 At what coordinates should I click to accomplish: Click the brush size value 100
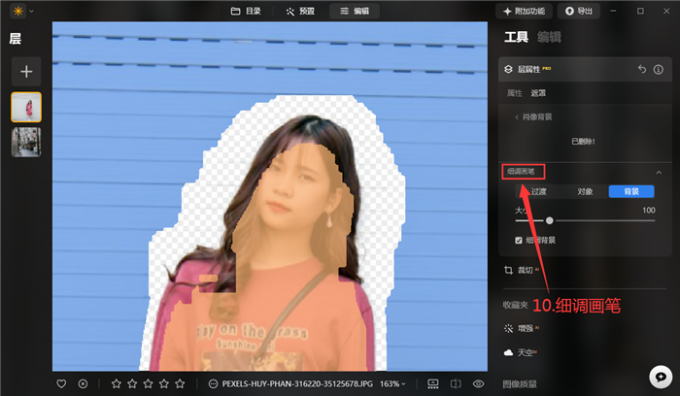pyautogui.click(x=649, y=210)
